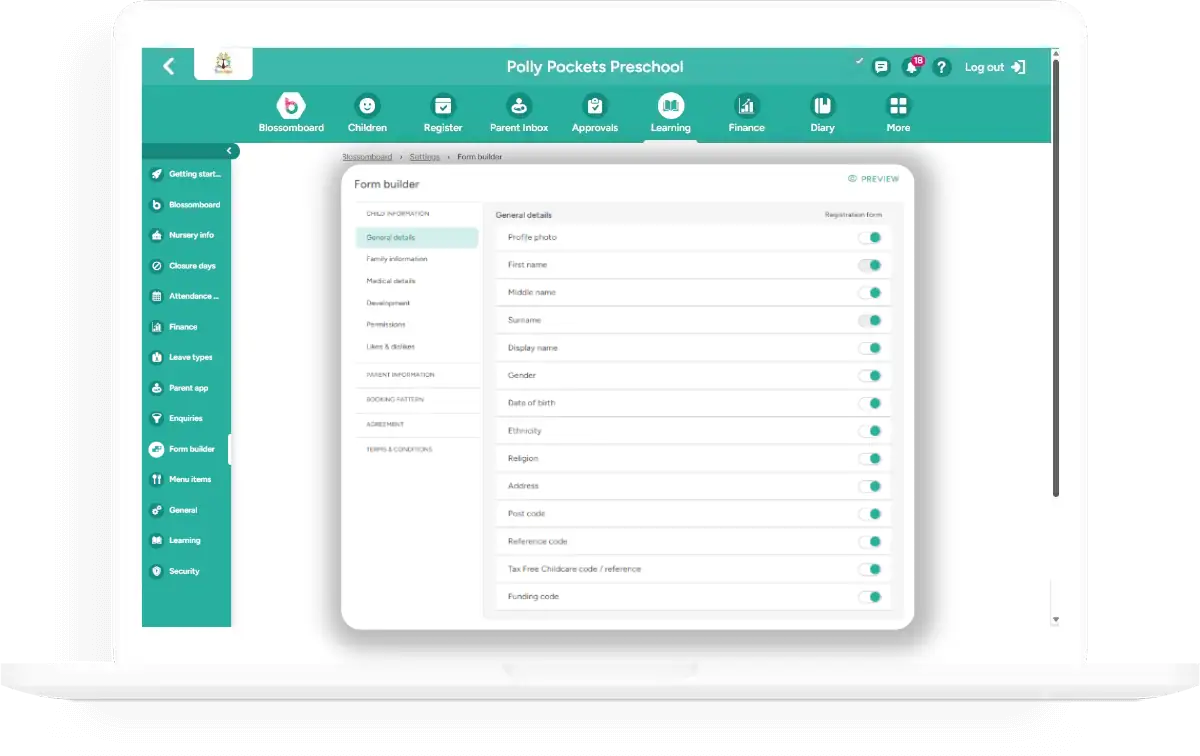
Task: Collapse the left sidebar with chevron
Action: click(x=229, y=151)
